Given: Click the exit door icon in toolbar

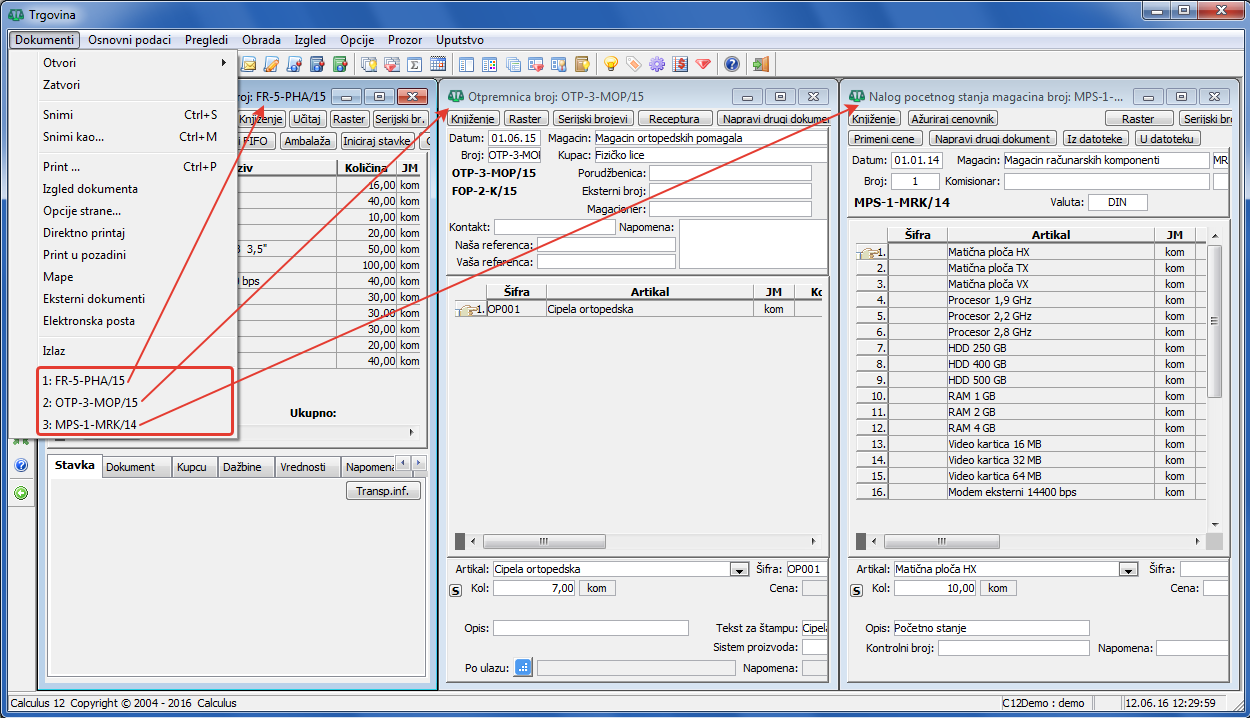Looking at the screenshot, I should [x=761, y=64].
